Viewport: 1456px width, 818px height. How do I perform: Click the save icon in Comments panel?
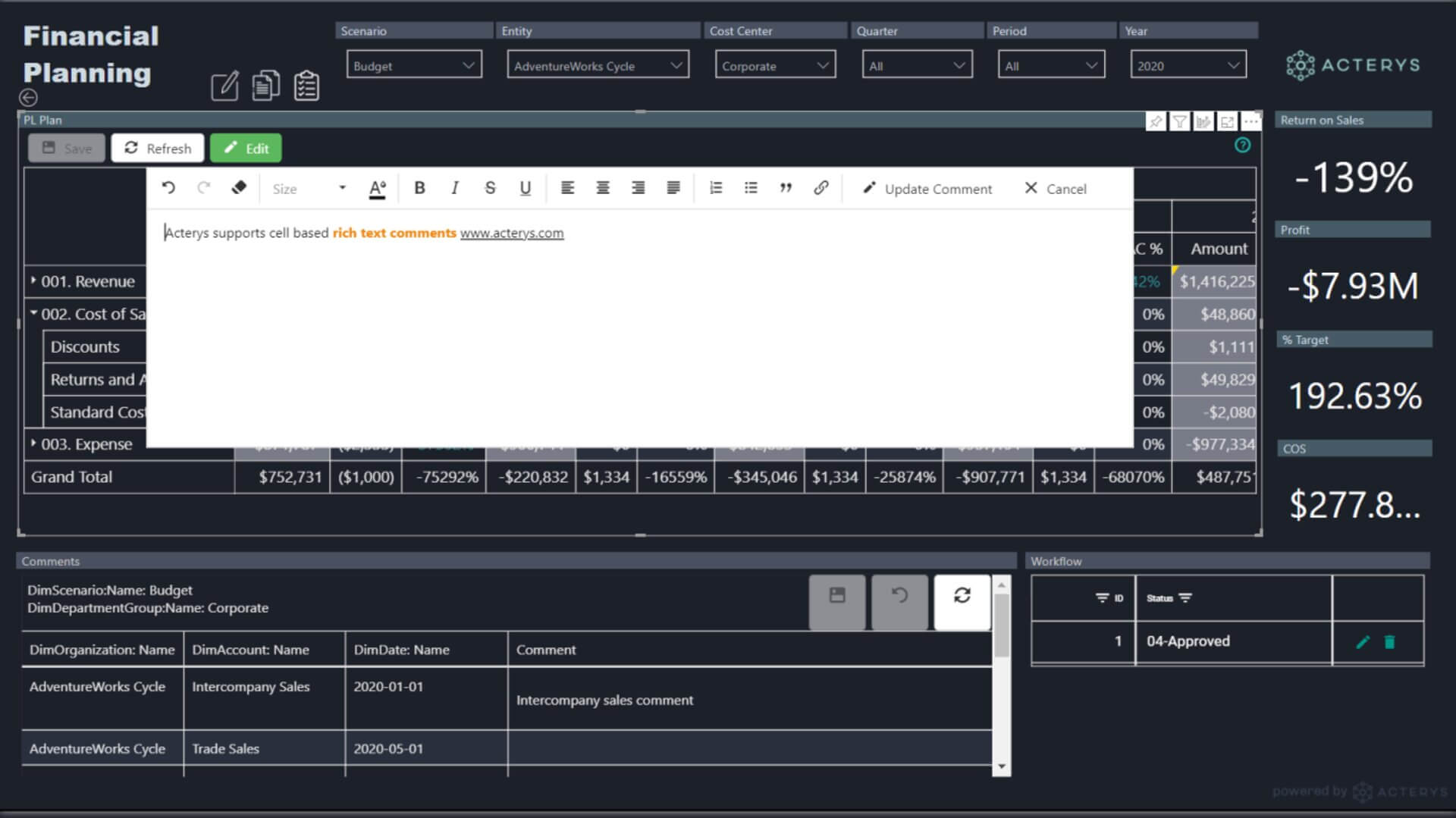click(837, 602)
